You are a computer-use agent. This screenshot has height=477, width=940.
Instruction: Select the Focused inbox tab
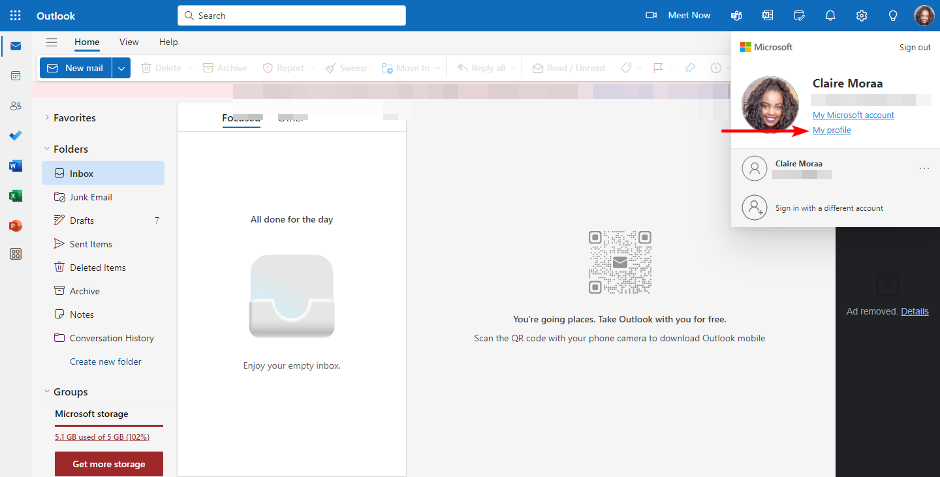(x=241, y=117)
